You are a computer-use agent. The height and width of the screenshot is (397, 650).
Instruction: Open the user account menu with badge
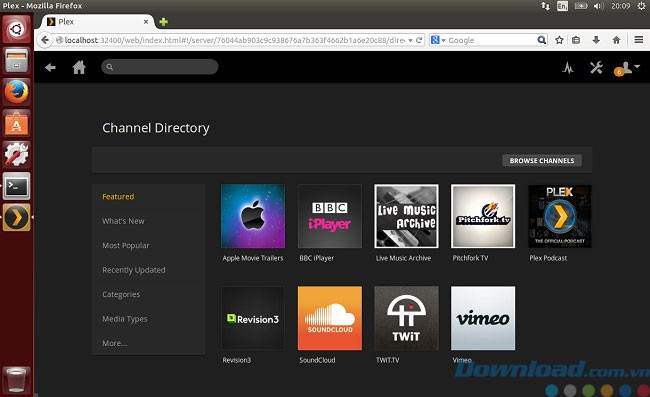[x=627, y=68]
